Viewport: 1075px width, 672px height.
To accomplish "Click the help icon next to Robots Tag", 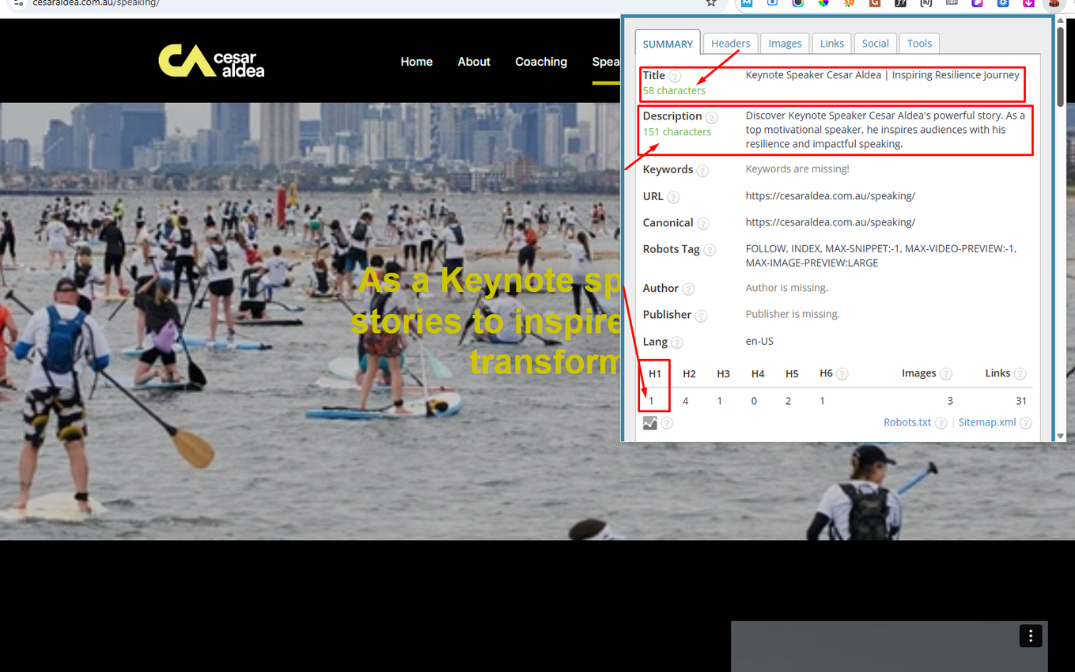I will tap(709, 250).
